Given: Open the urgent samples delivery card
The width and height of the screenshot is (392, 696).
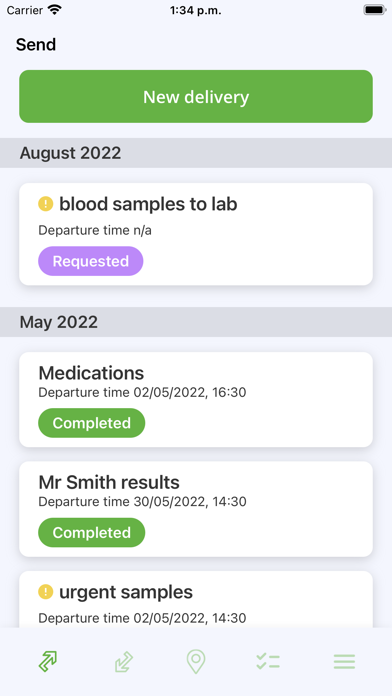Looking at the screenshot, I should [196, 599].
